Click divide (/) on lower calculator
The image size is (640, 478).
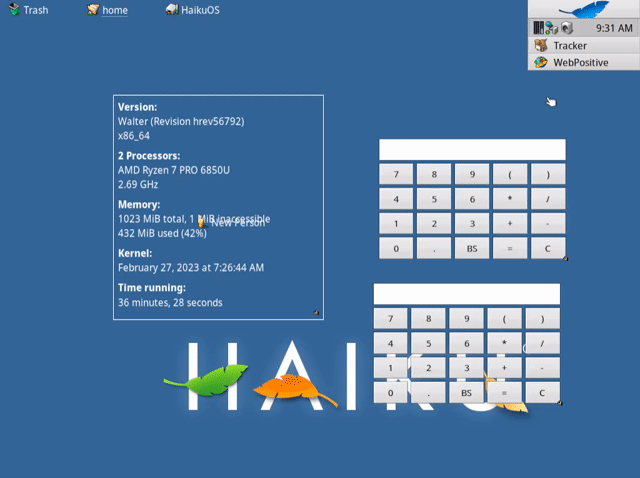542,344
